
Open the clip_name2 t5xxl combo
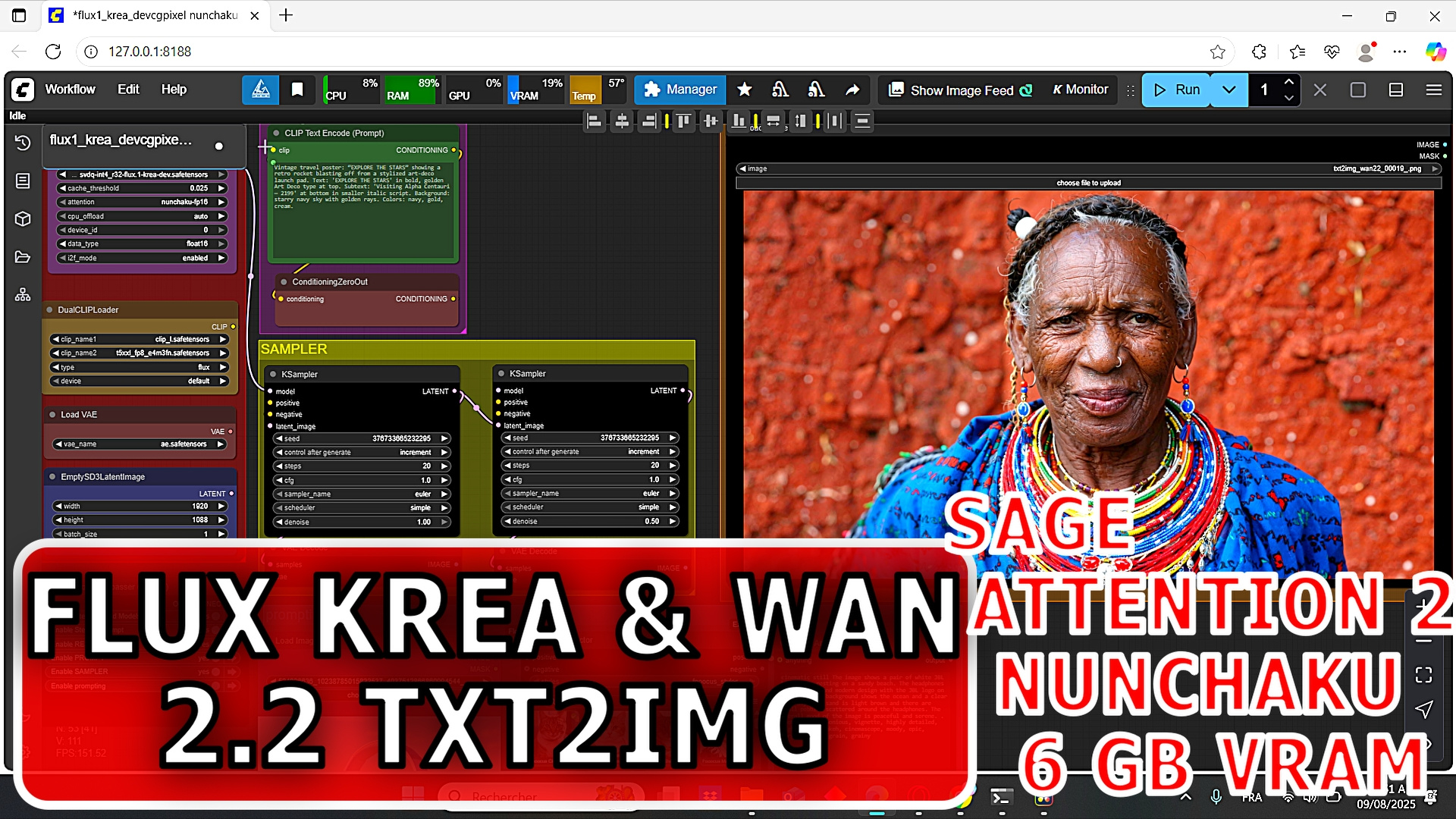(x=140, y=353)
